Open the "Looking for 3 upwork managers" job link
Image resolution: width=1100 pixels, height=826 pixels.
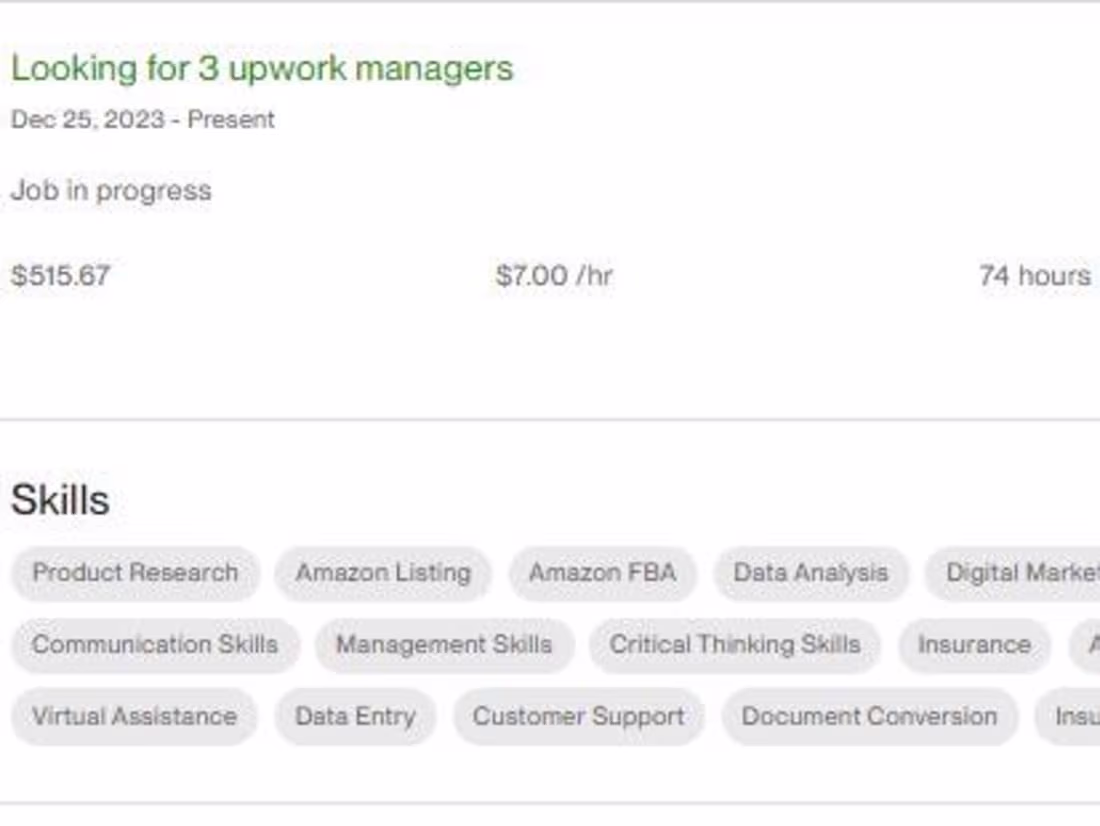point(262,69)
